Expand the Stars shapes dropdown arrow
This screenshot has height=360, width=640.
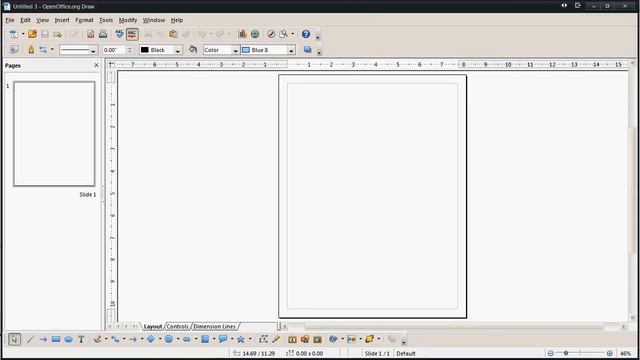[250, 339]
